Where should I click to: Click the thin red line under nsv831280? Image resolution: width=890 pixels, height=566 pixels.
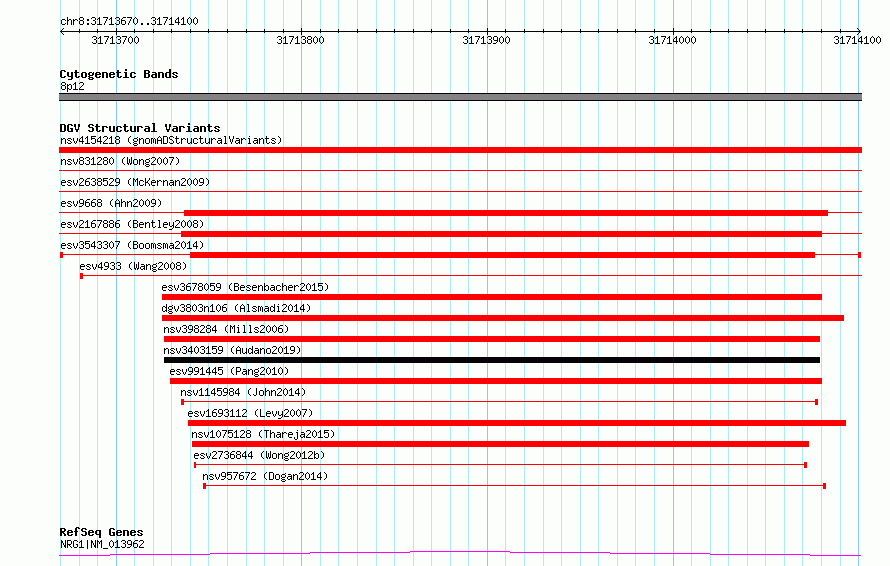click(x=460, y=170)
